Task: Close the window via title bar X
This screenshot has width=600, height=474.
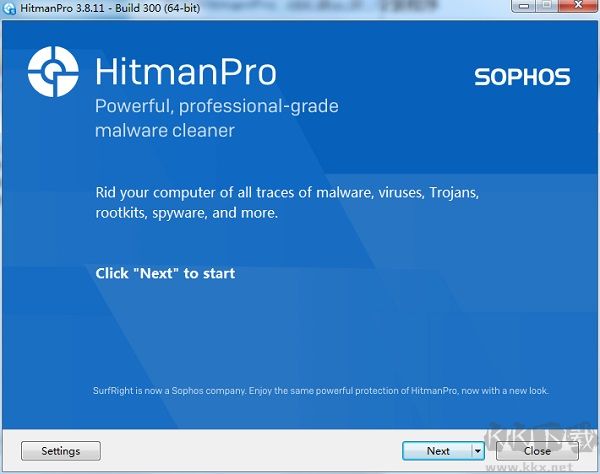Action: tap(579, 6)
